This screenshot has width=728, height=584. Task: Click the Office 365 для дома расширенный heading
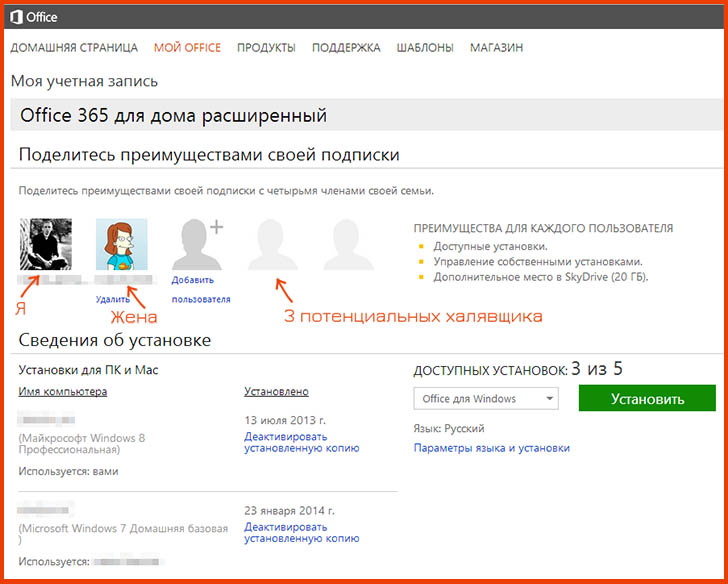coord(174,115)
